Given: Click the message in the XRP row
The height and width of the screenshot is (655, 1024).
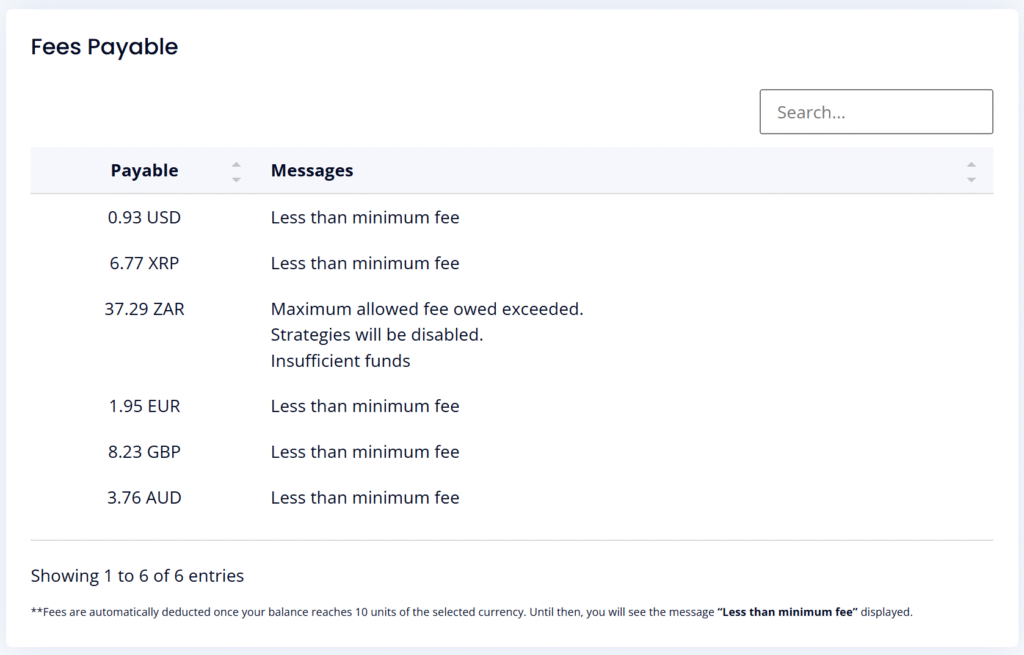Looking at the screenshot, I should (x=365, y=263).
